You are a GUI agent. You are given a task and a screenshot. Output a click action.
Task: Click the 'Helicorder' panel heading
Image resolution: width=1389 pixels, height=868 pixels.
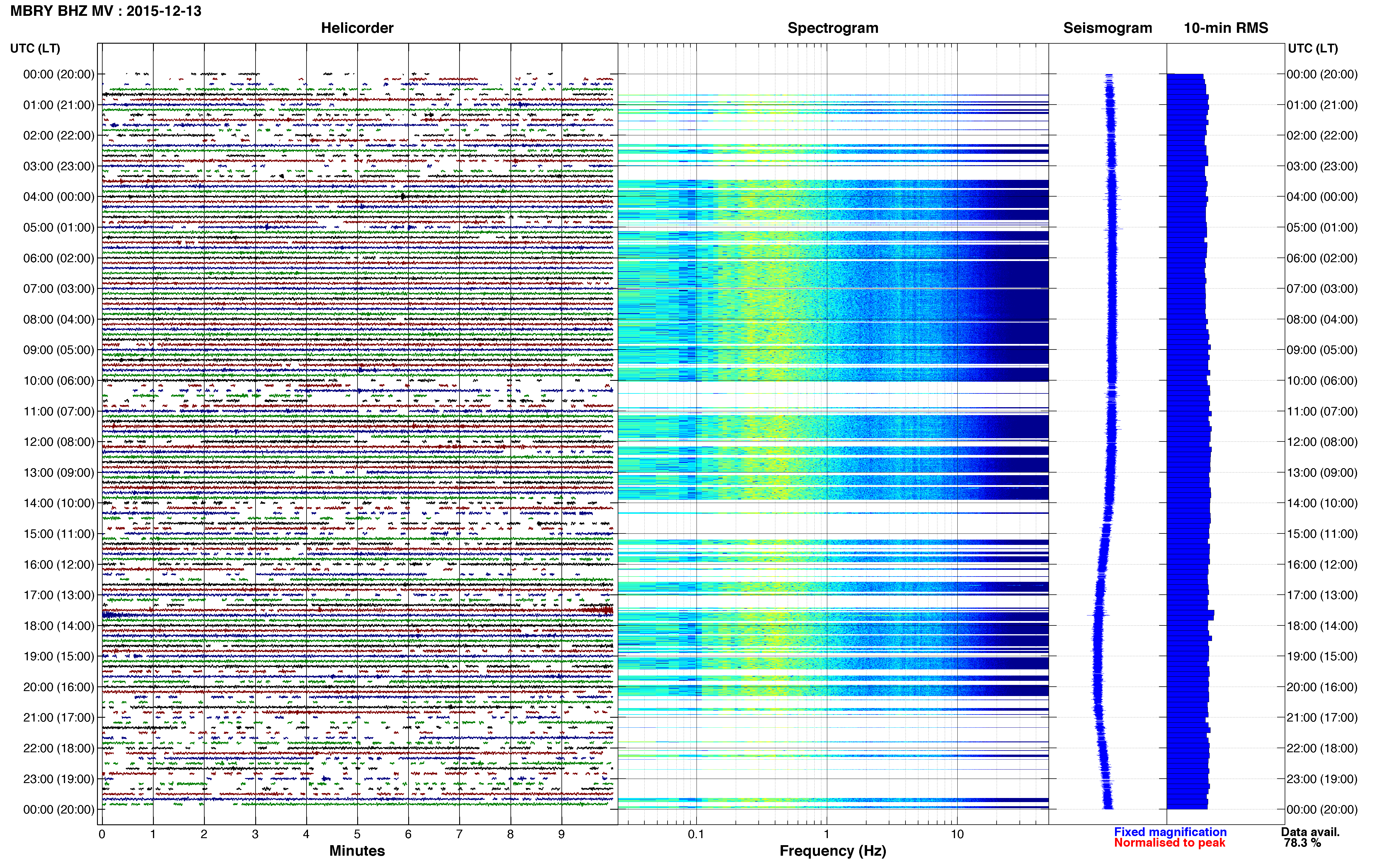(357, 28)
